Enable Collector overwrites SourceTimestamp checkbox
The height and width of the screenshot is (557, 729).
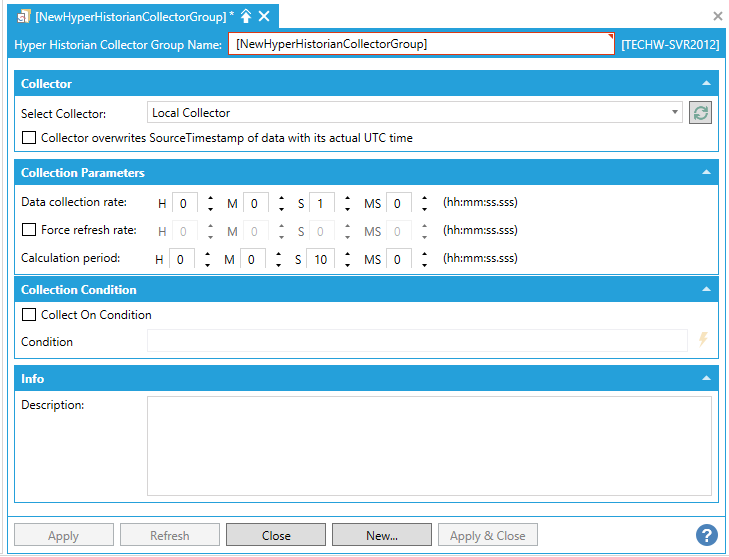[29, 138]
